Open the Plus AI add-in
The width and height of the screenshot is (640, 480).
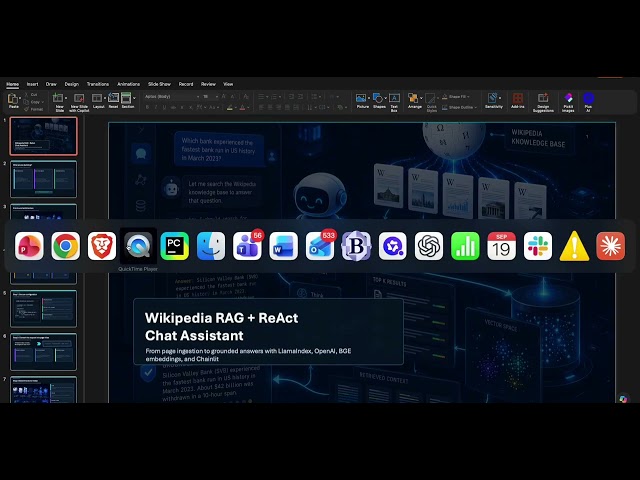pos(588,102)
